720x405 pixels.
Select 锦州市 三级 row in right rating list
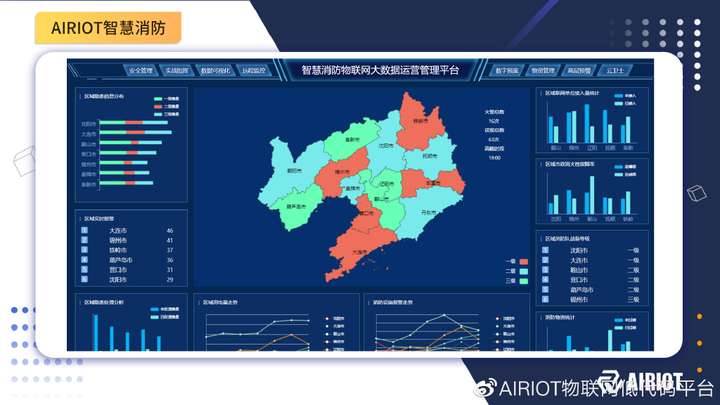(x=591, y=299)
